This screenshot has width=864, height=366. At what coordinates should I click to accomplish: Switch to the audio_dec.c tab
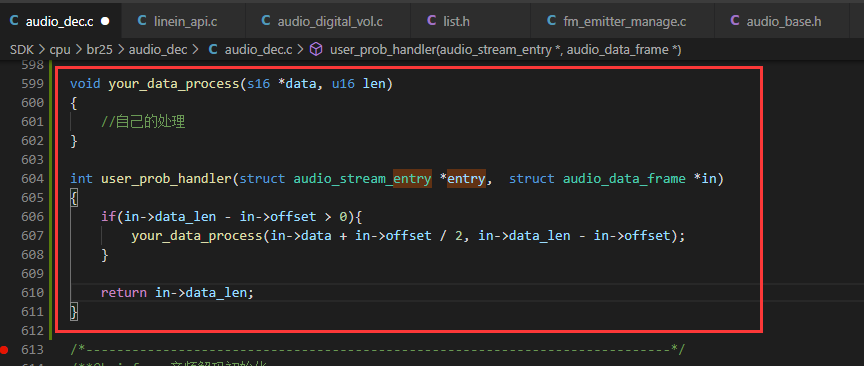point(61,21)
